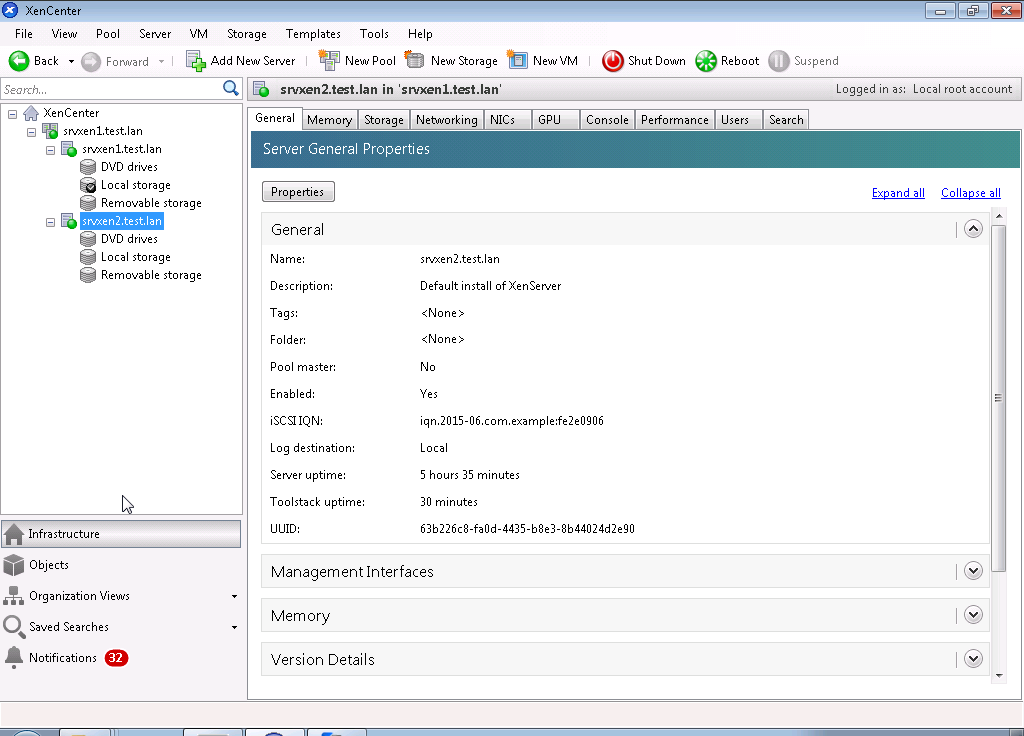Open the Pool menu
The width and height of the screenshot is (1024, 736).
point(108,34)
